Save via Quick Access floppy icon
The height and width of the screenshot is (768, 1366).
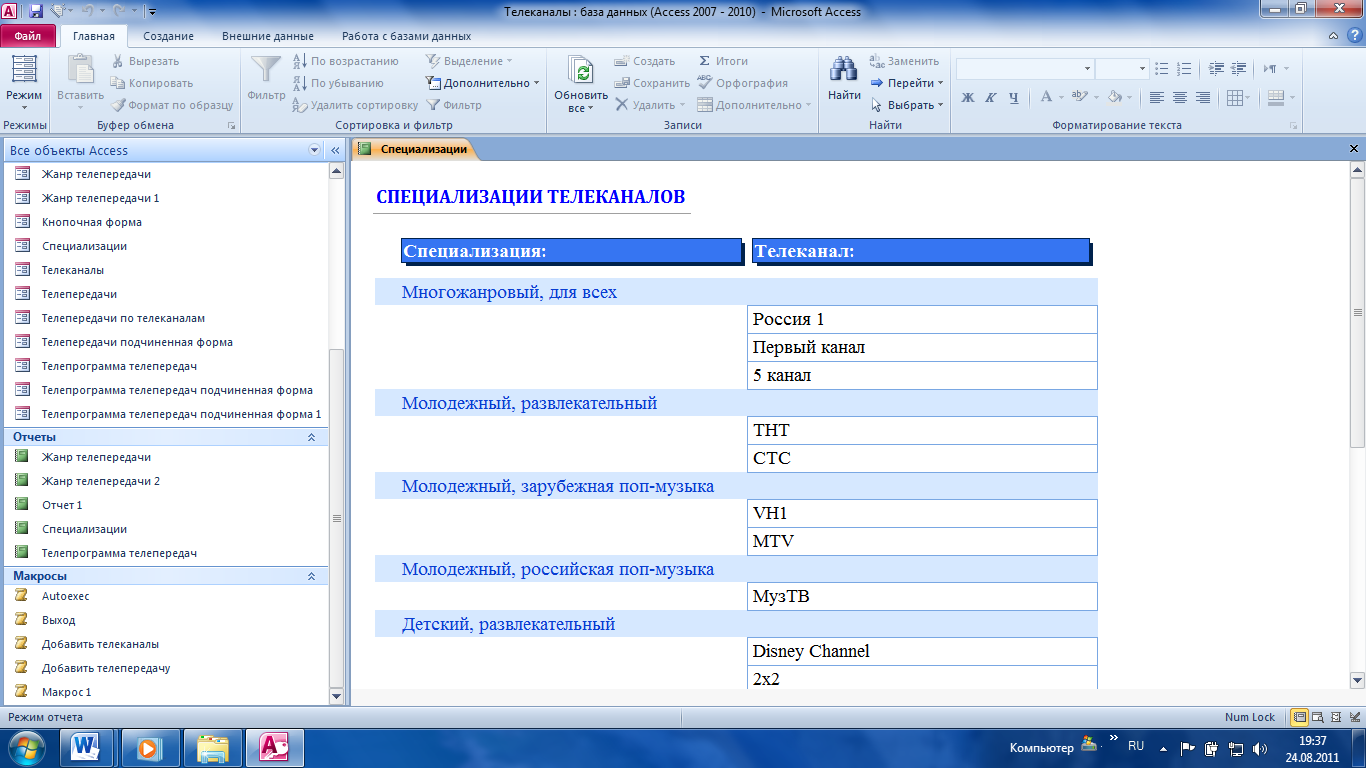pyautogui.click(x=36, y=12)
